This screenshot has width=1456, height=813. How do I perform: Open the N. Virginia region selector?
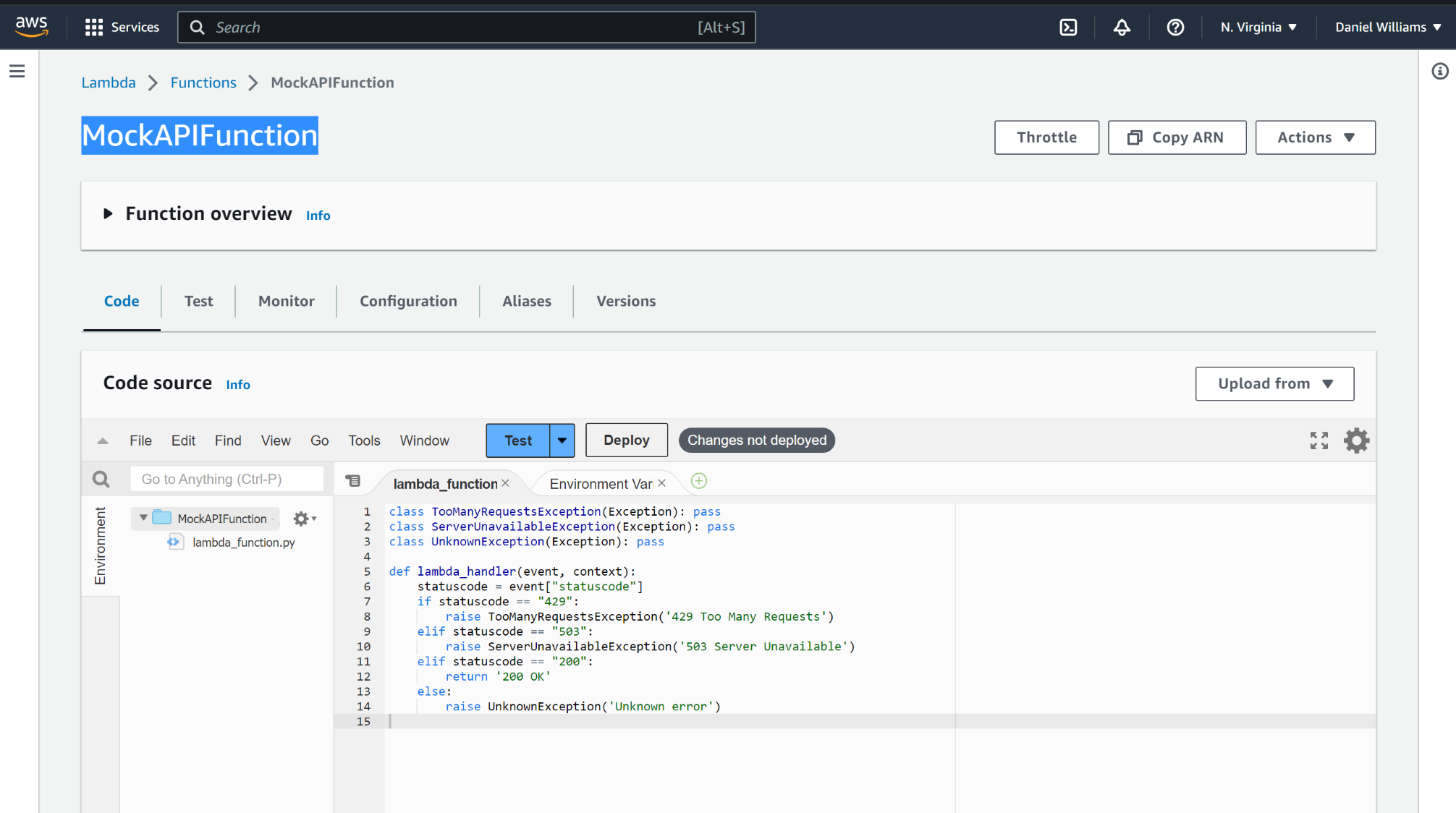point(1258,27)
